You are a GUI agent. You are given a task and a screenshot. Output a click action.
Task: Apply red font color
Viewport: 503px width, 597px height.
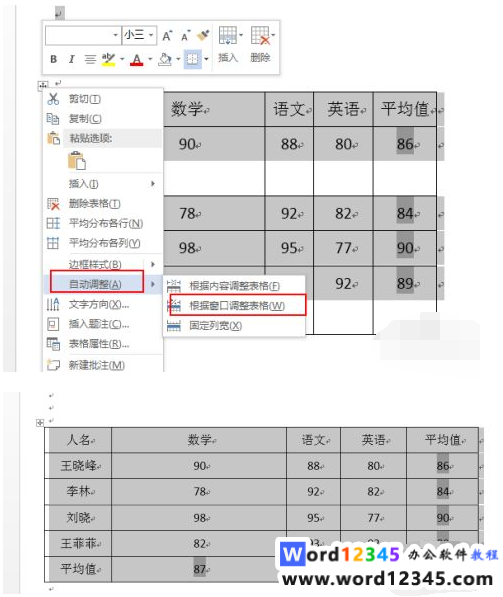[x=137, y=59]
